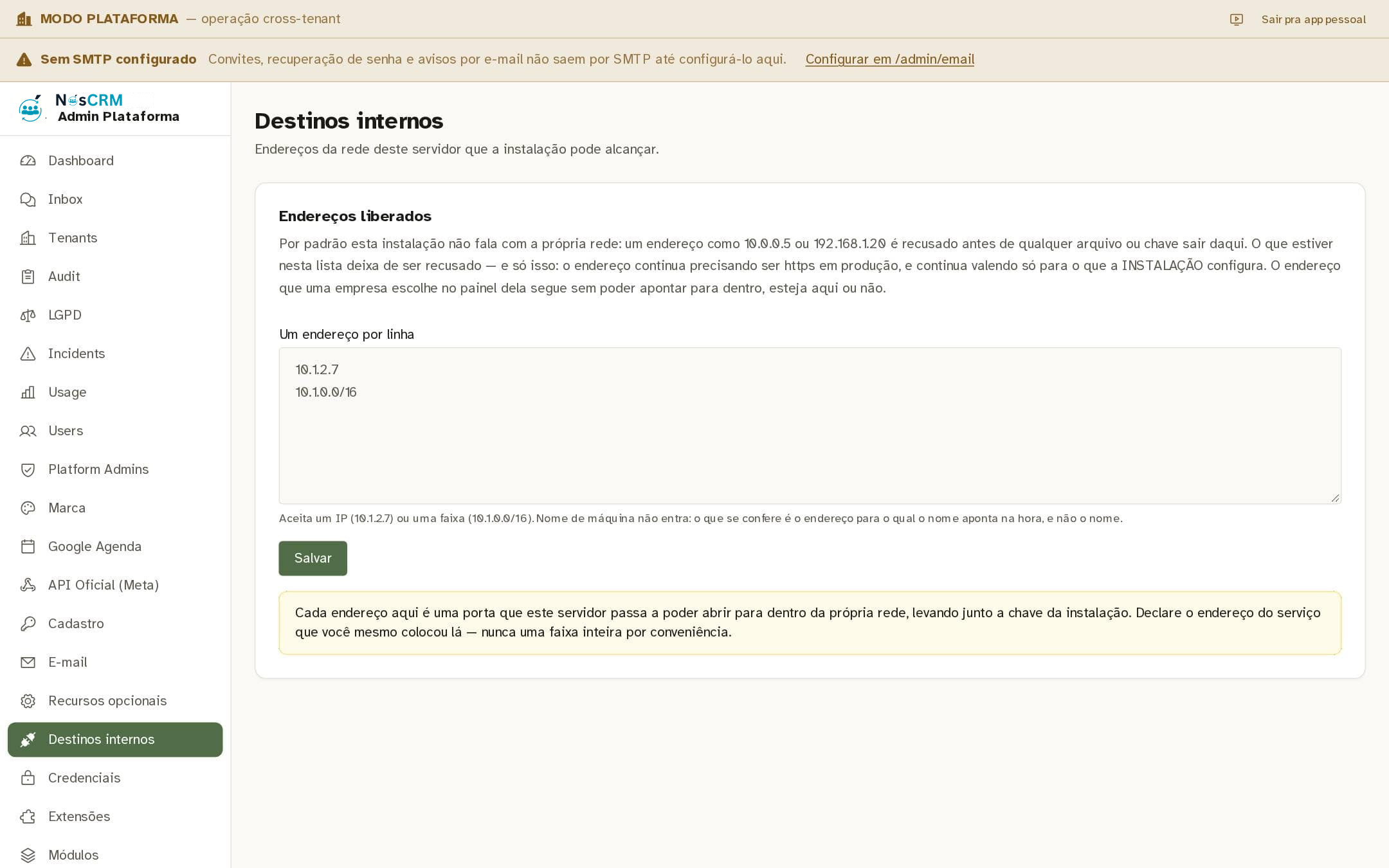This screenshot has width=1389, height=868.
Task: Click Sair pra app pessoal
Action: [1313, 19]
